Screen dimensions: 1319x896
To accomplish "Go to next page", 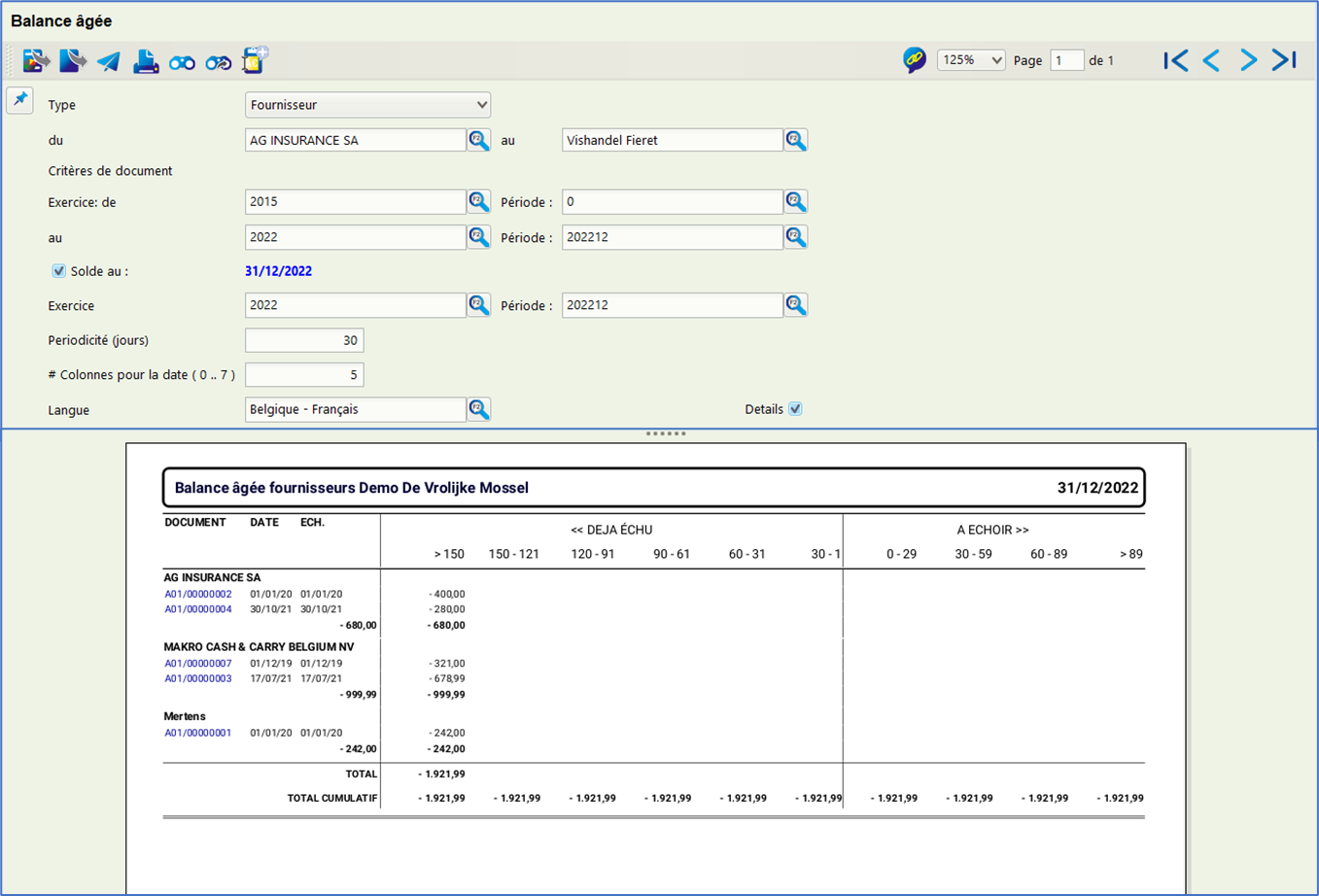I will click(1248, 60).
